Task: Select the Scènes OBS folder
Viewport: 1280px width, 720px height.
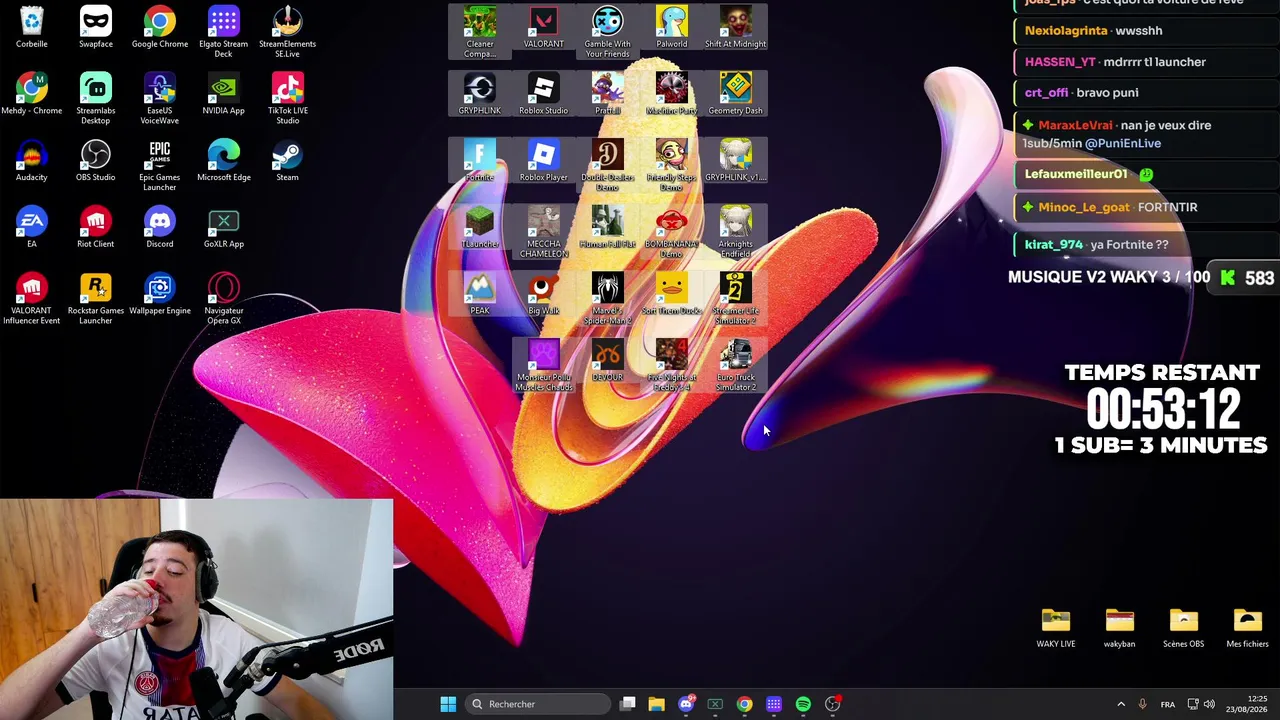Action: [x=1184, y=628]
